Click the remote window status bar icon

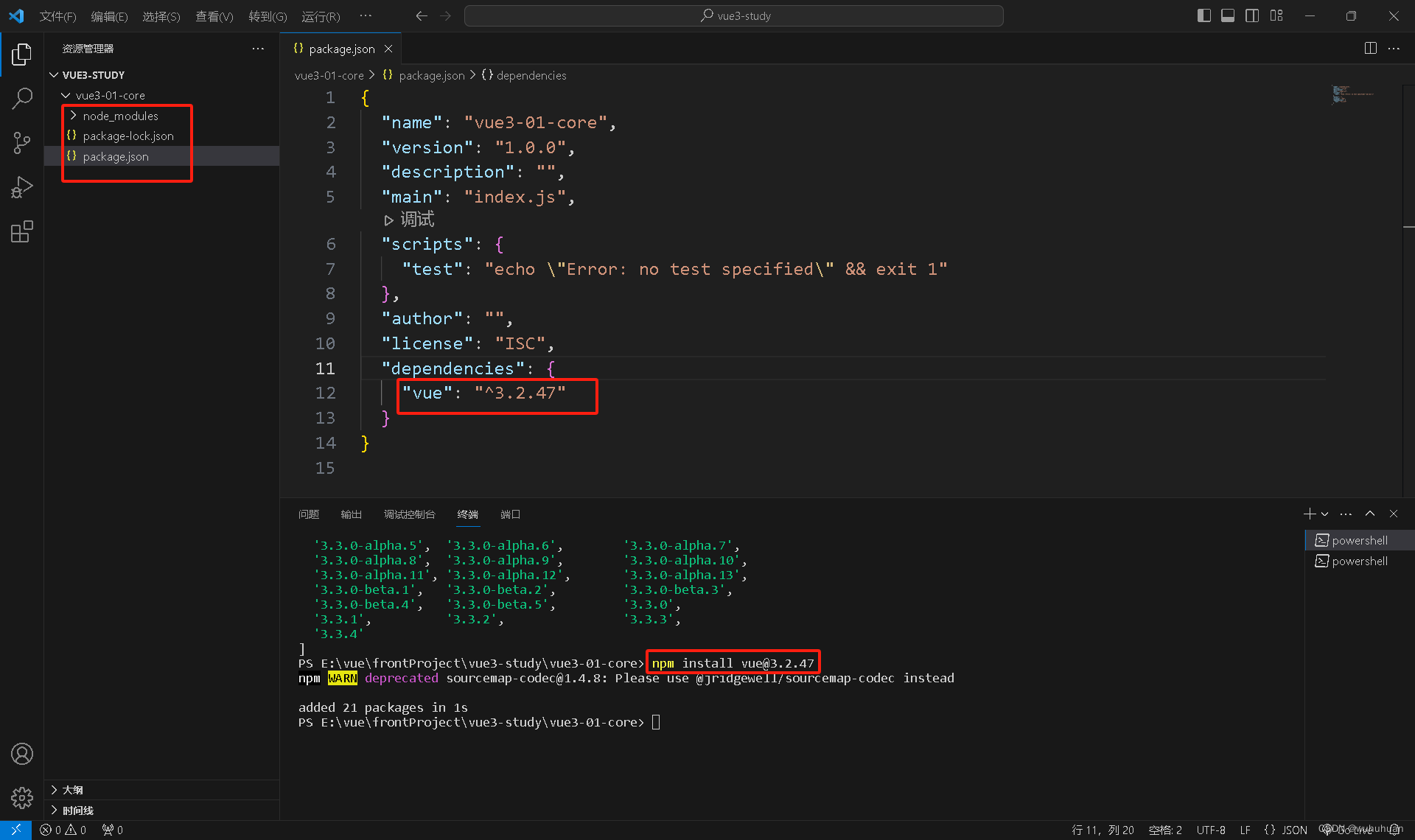(15, 830)
